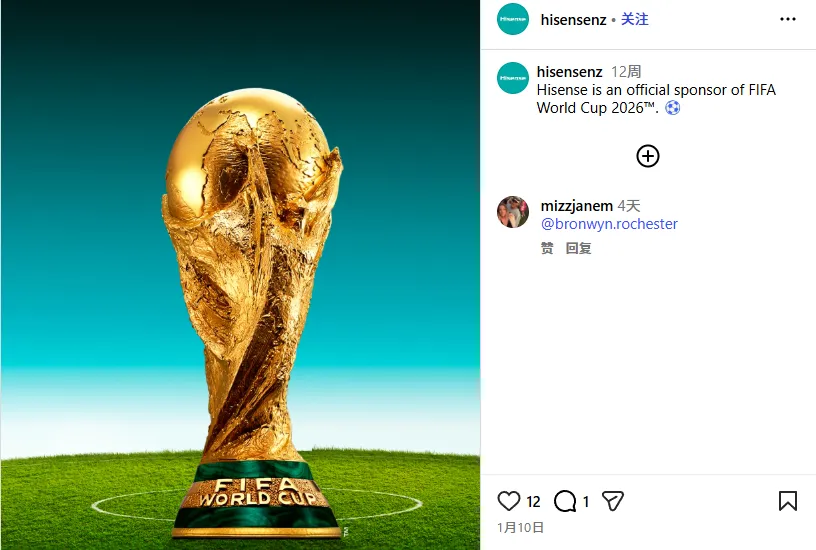View the list of 12 likes
The width and height of the screenshot is (816, 550).
pyautogui.click(x=533, y=502)
